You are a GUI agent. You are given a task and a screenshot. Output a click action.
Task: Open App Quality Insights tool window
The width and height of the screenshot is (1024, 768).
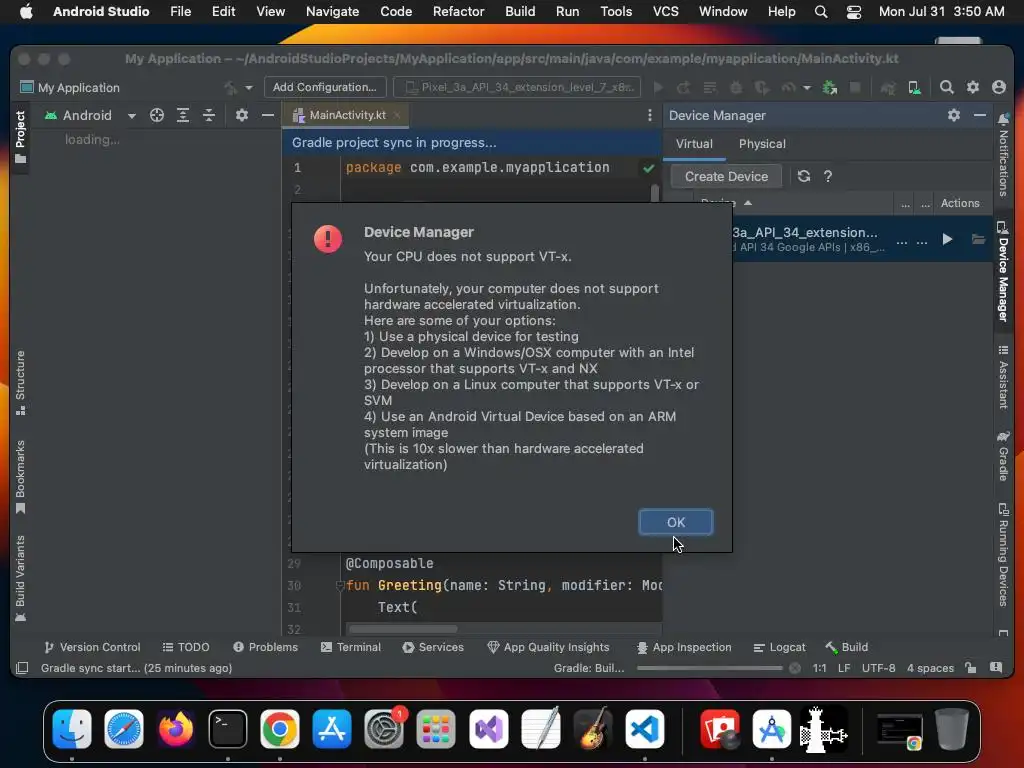coord(548,647)
